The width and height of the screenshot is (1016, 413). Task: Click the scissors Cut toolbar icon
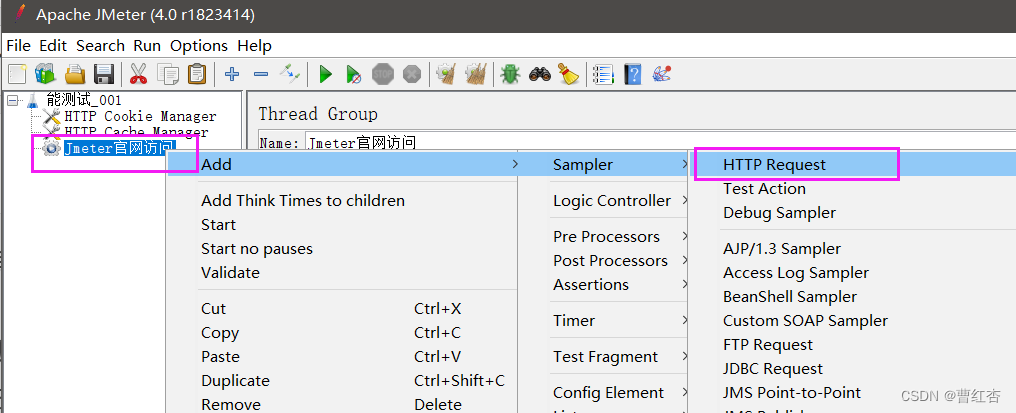tap(138, 74)
